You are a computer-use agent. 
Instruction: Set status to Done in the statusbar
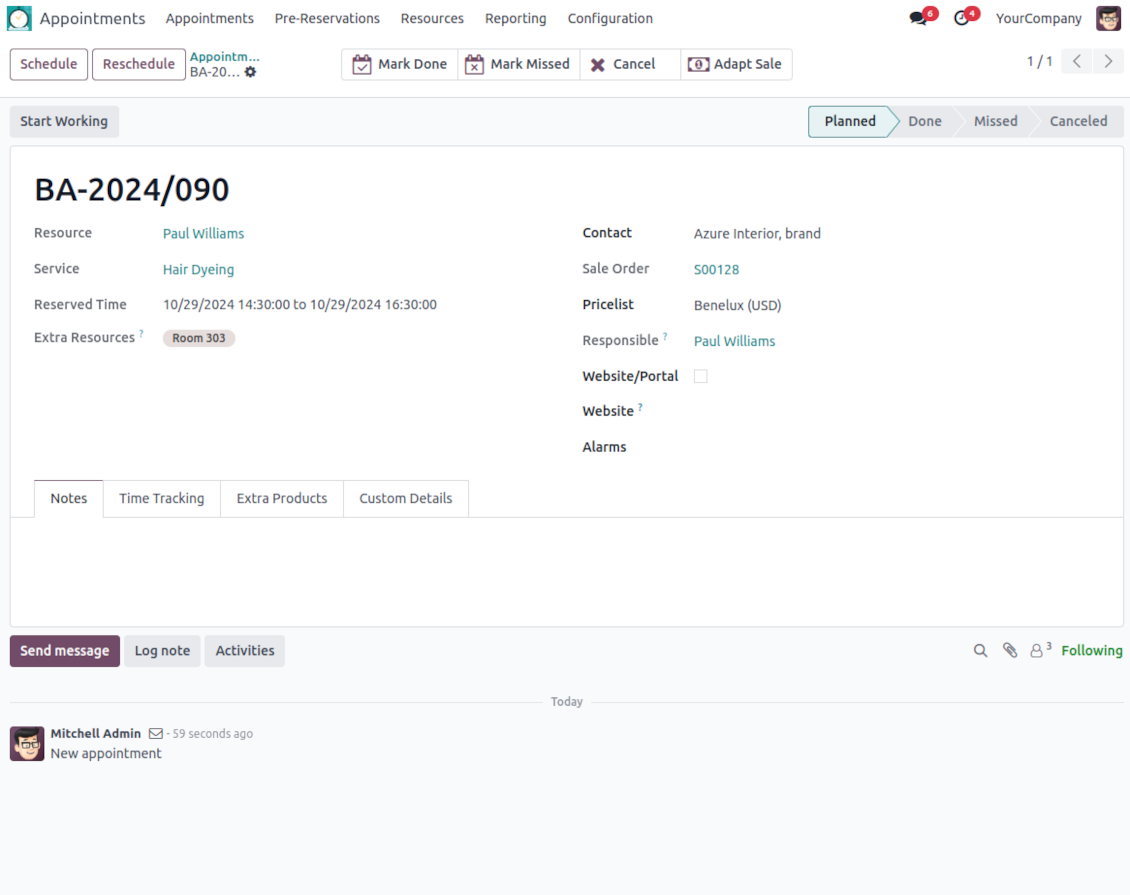tap(924, 121)
